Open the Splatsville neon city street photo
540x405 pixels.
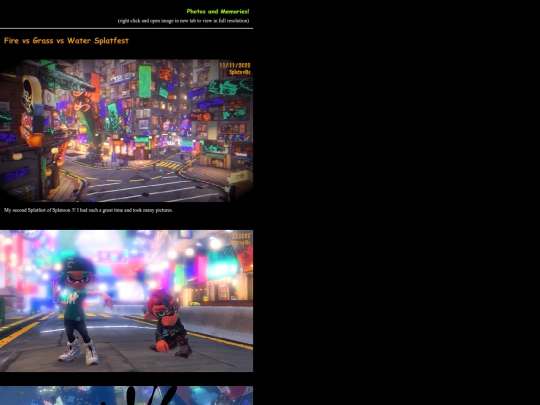click(x=126, y=131)
